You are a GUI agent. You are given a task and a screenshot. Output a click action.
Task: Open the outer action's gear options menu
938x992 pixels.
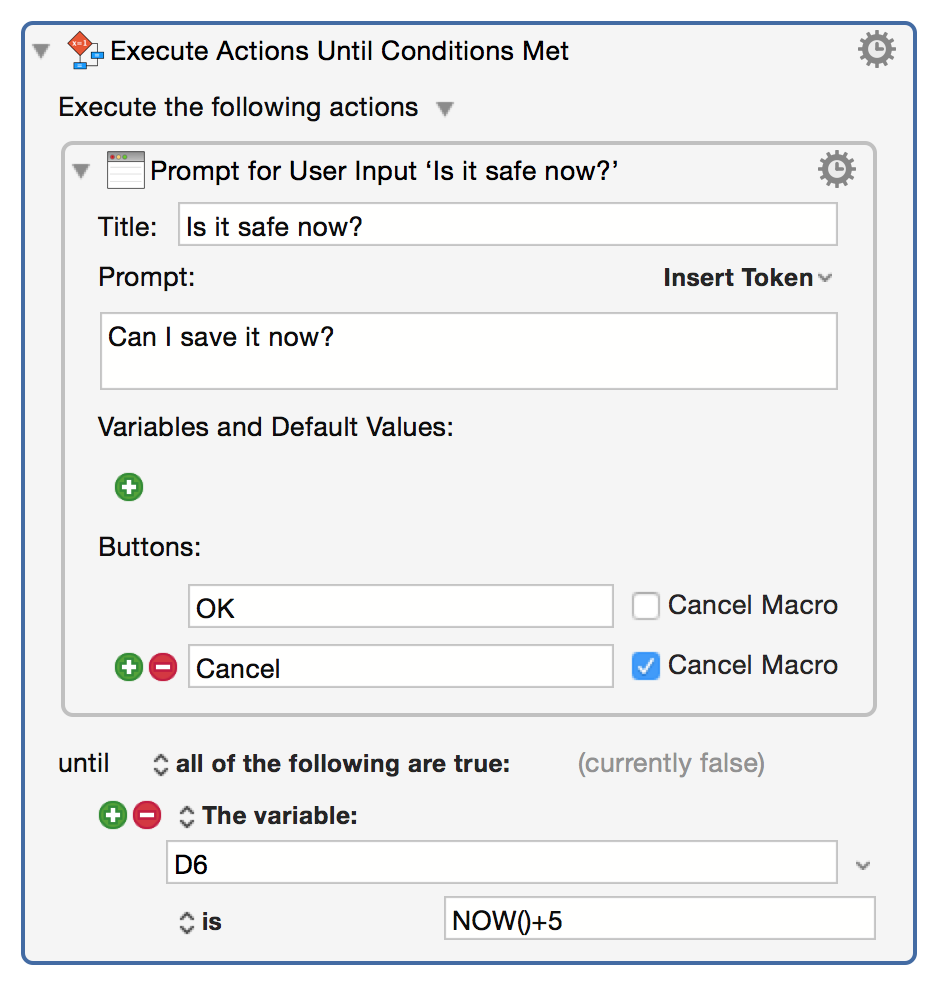(877, 49)
